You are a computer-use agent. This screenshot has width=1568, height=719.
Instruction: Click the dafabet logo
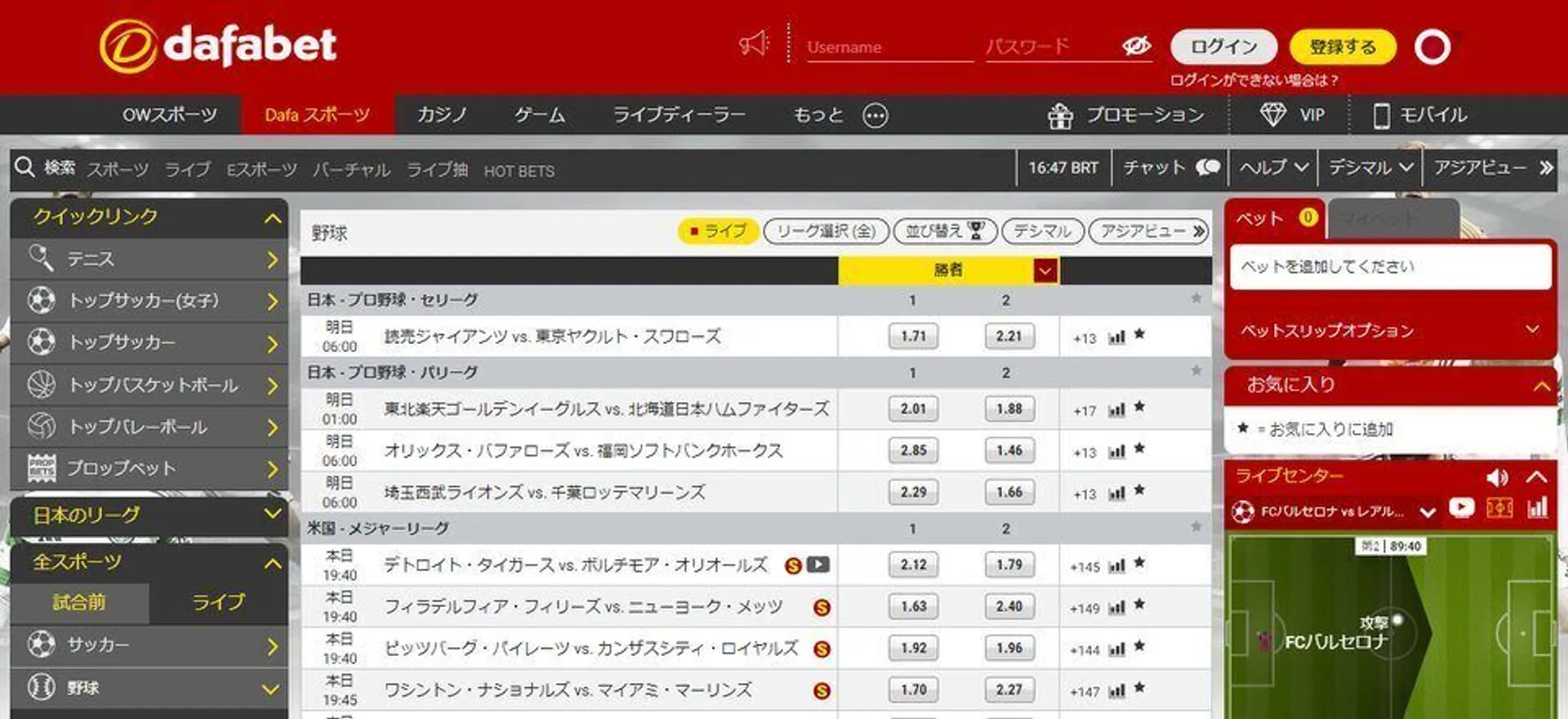tap(218, 46)
